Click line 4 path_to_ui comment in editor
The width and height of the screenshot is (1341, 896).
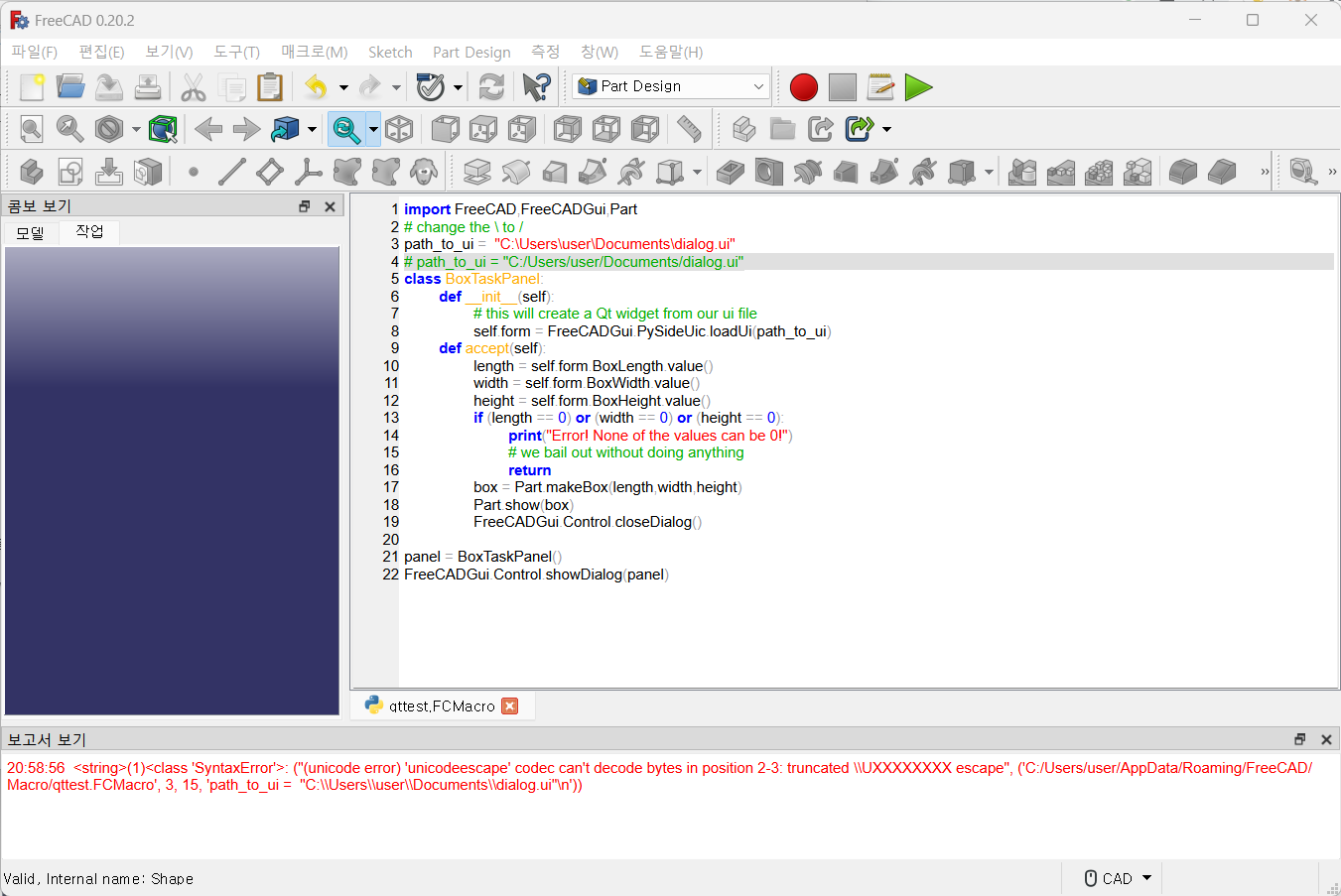tap(574, 262)
